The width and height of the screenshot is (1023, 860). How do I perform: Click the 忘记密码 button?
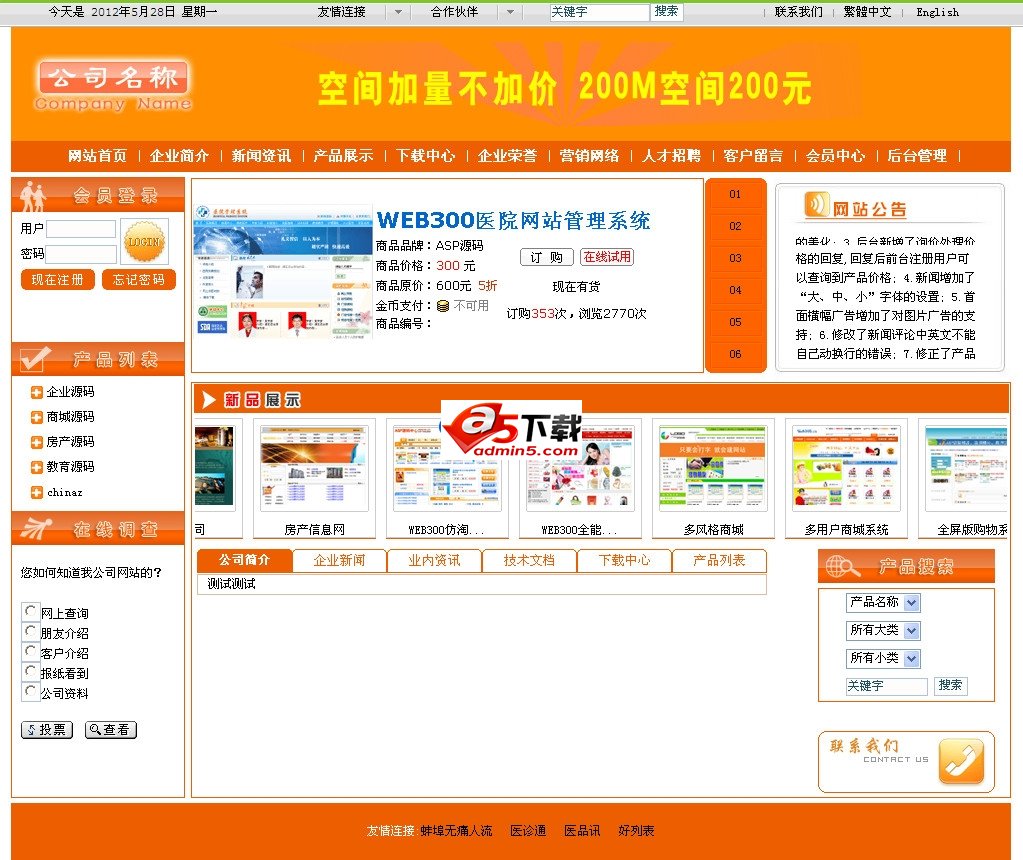138,279
